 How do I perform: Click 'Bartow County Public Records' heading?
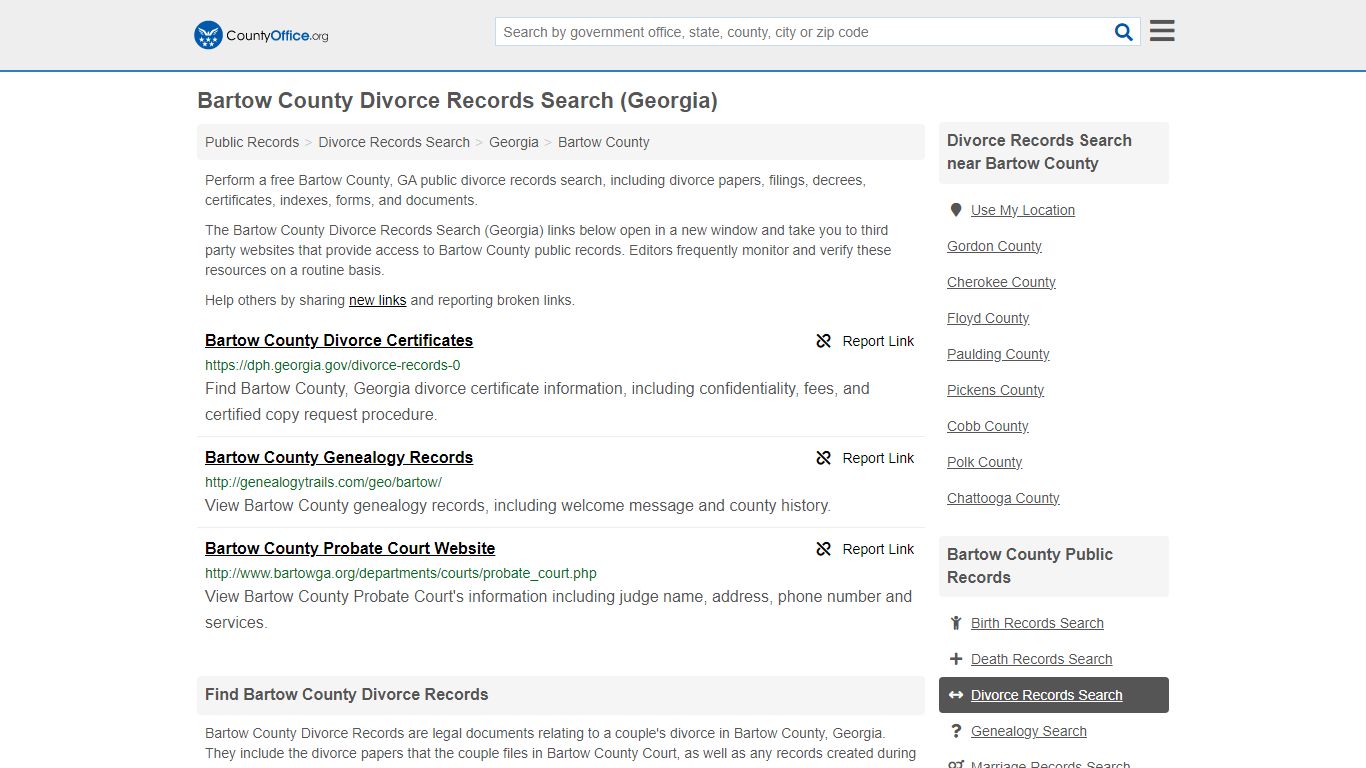click(x=1030, y=566)
